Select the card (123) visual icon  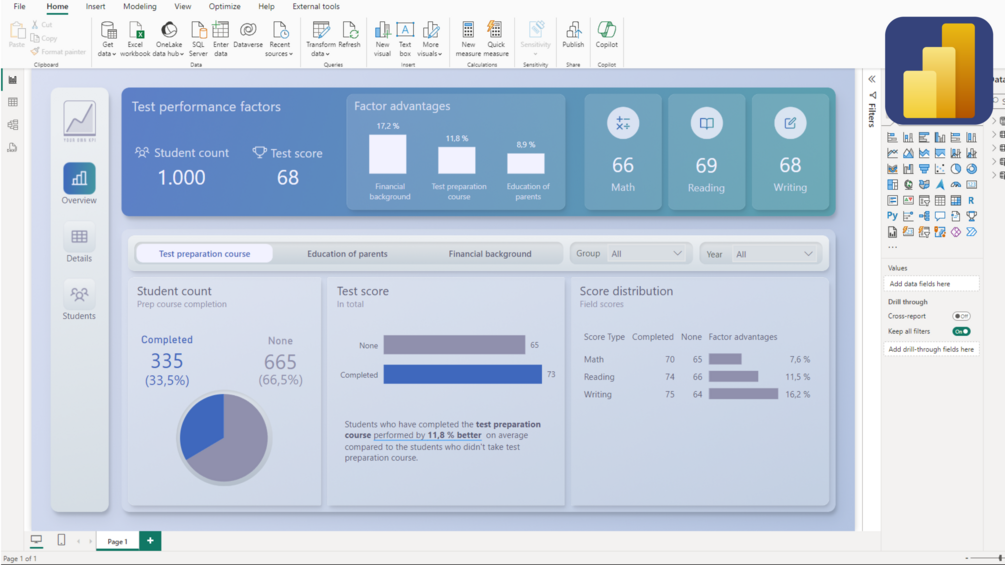[x=972, y=184]
